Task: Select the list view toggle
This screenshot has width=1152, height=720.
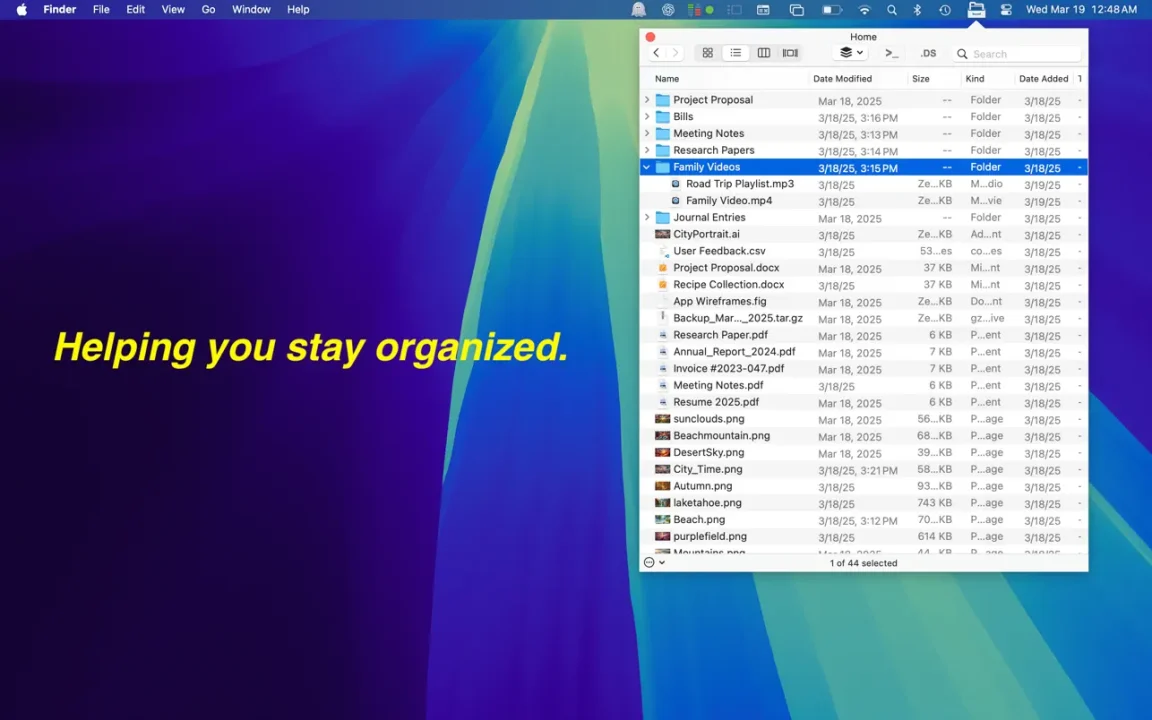Action: 735,53
